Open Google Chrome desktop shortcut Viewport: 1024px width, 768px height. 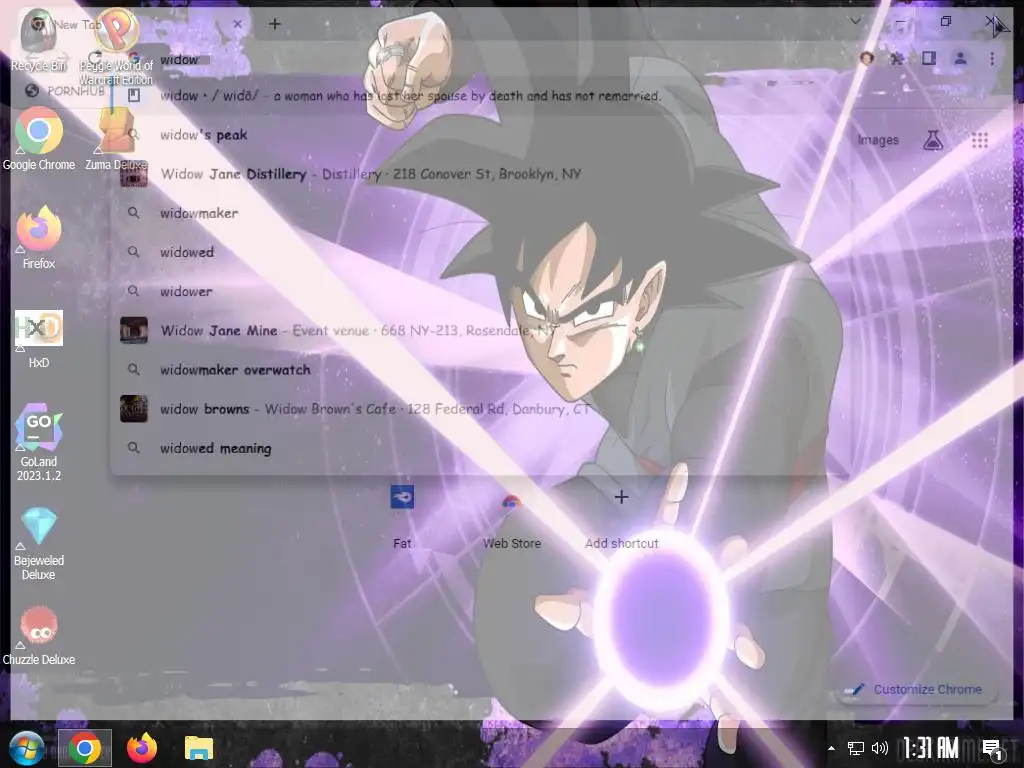pyautogui.click(x=39, y=138)
